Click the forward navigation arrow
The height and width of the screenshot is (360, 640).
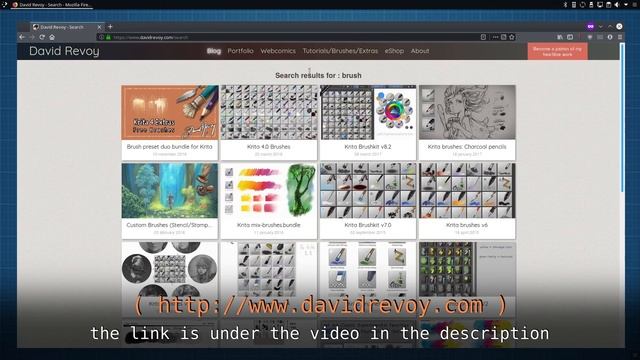pos(32,37)
